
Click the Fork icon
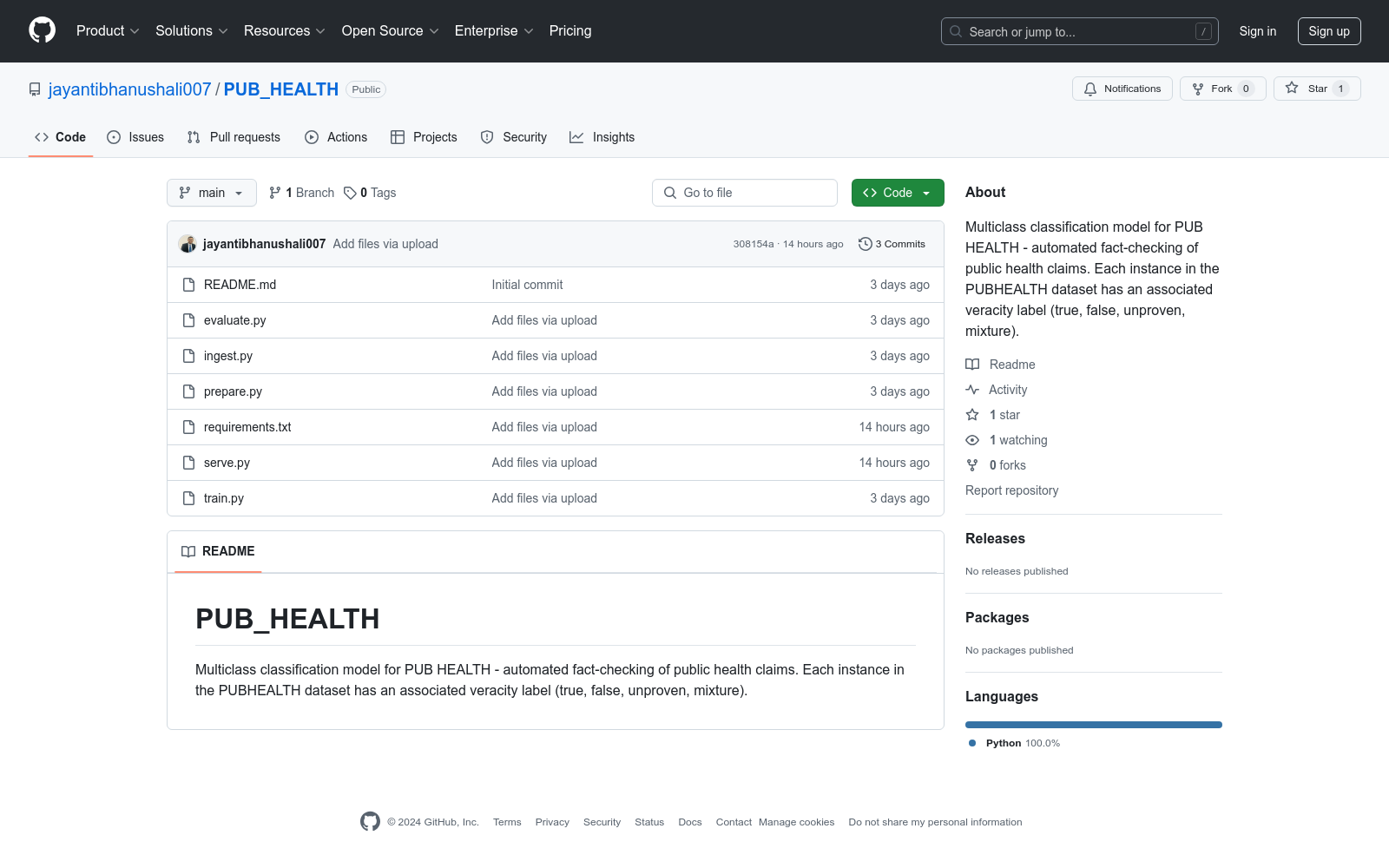1198,89
